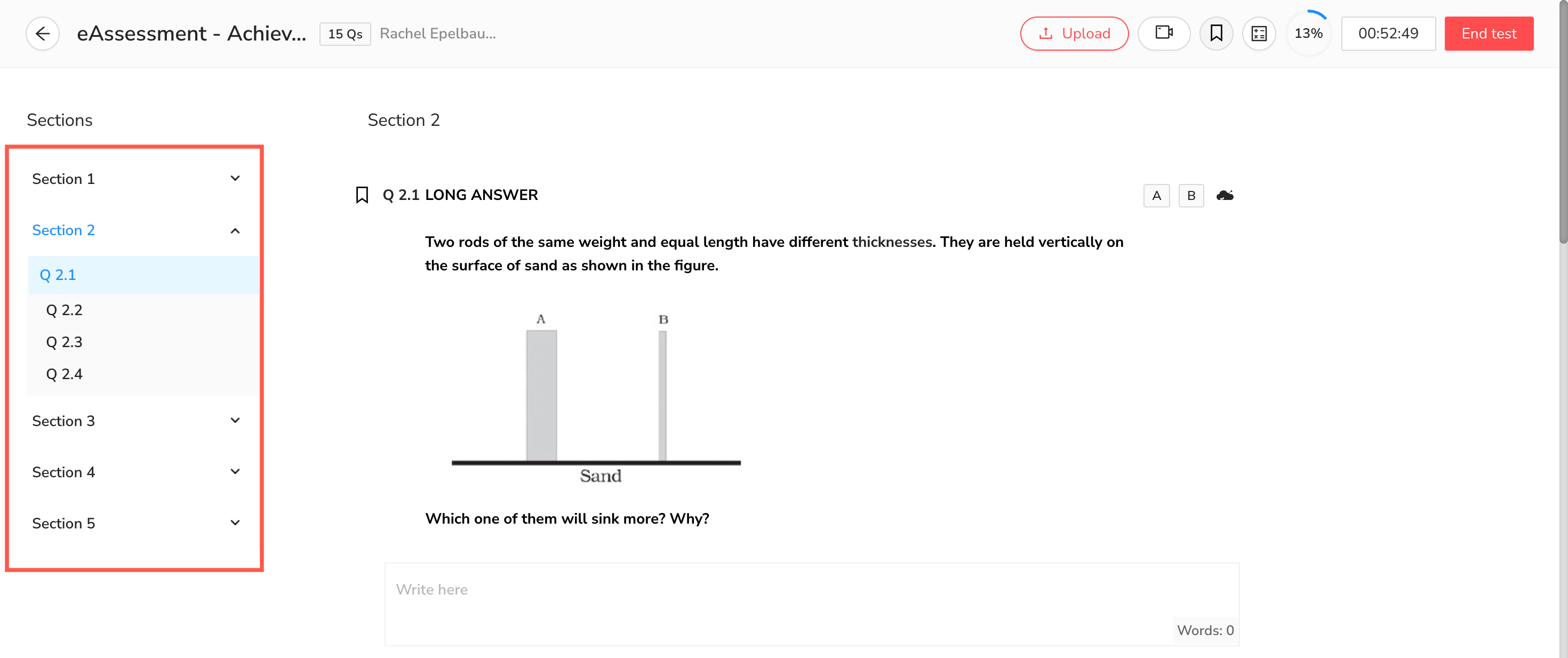The image size is (1568, 658).
Task: Click the Upload button
Action: [1074, 34]
